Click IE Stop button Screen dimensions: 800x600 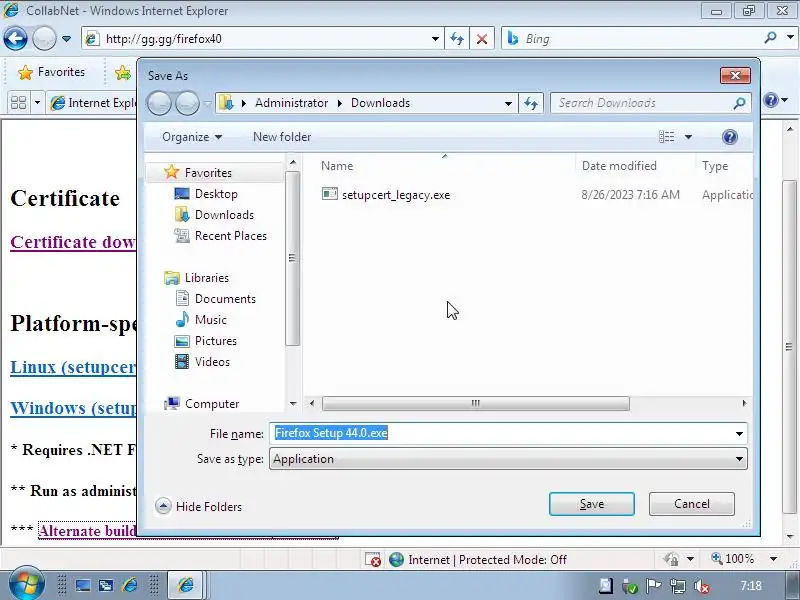point(482,39)
